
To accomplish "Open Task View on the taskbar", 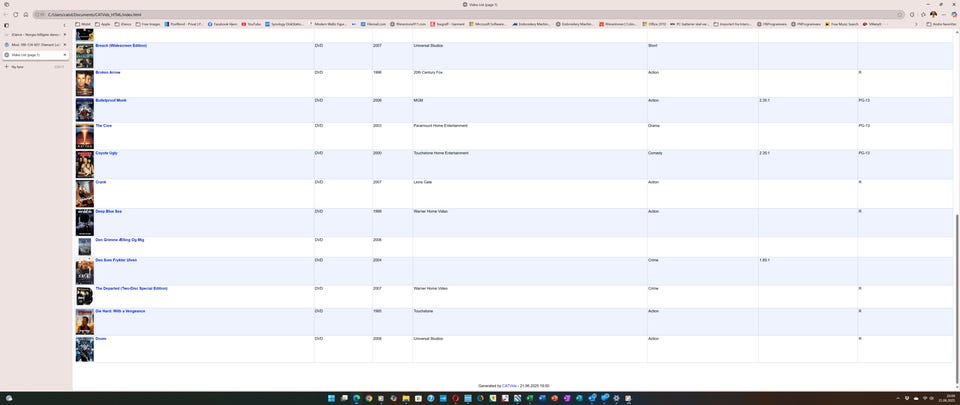I will tap(344, 398).
